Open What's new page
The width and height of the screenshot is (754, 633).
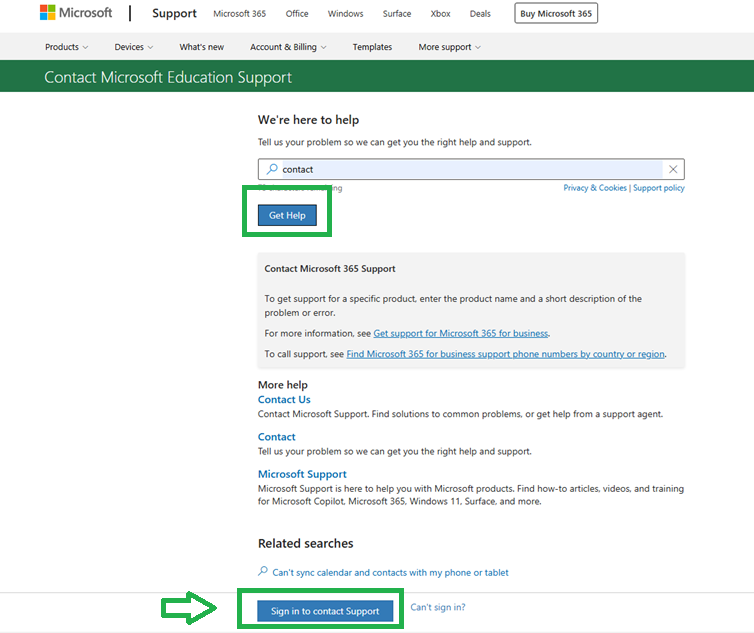[201, 47]
